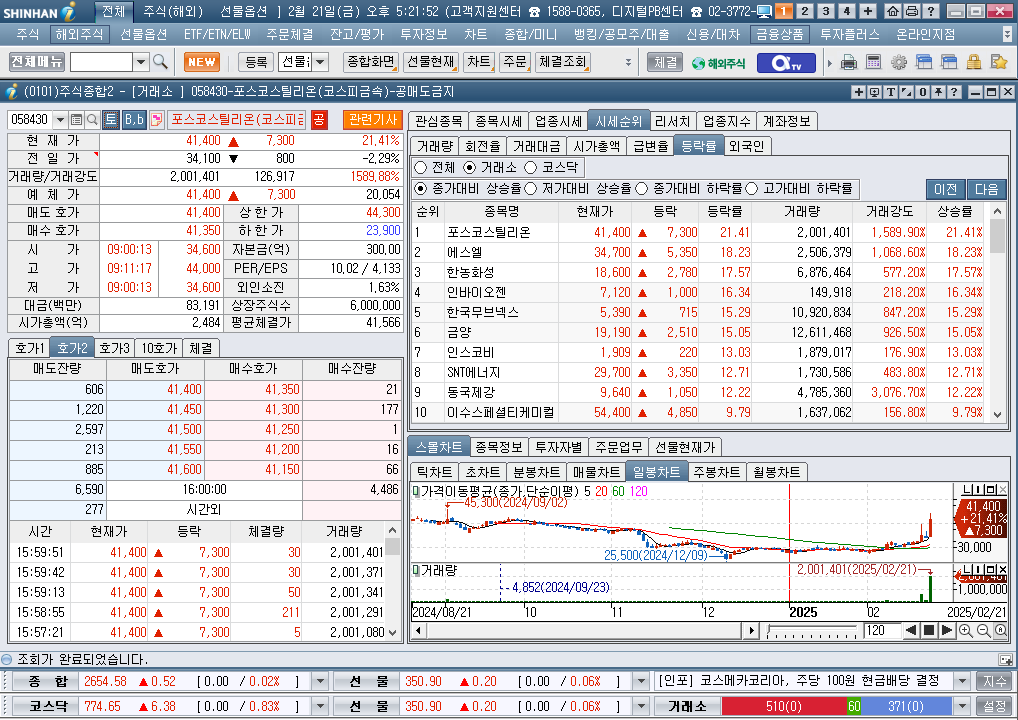This screenshot has height=720, width=1018.
Task: Open the pink memo note icon
Action: tap(156, 119)
